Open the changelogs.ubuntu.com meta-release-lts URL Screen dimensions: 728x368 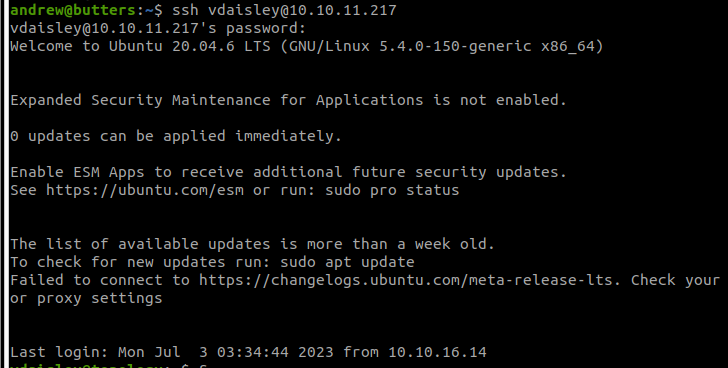coord(406,280)
